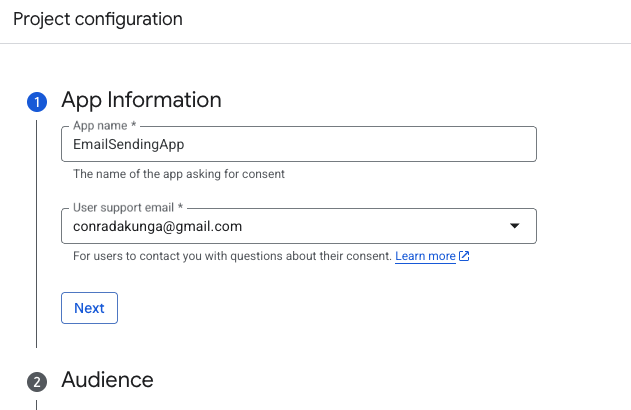Click the external link icon beside Learn more
631x410 pixels.
(464, 257)
